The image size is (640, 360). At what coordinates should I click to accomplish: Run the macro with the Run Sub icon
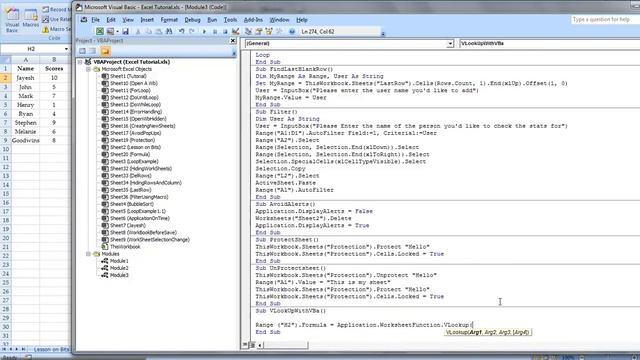coord(204,31)
